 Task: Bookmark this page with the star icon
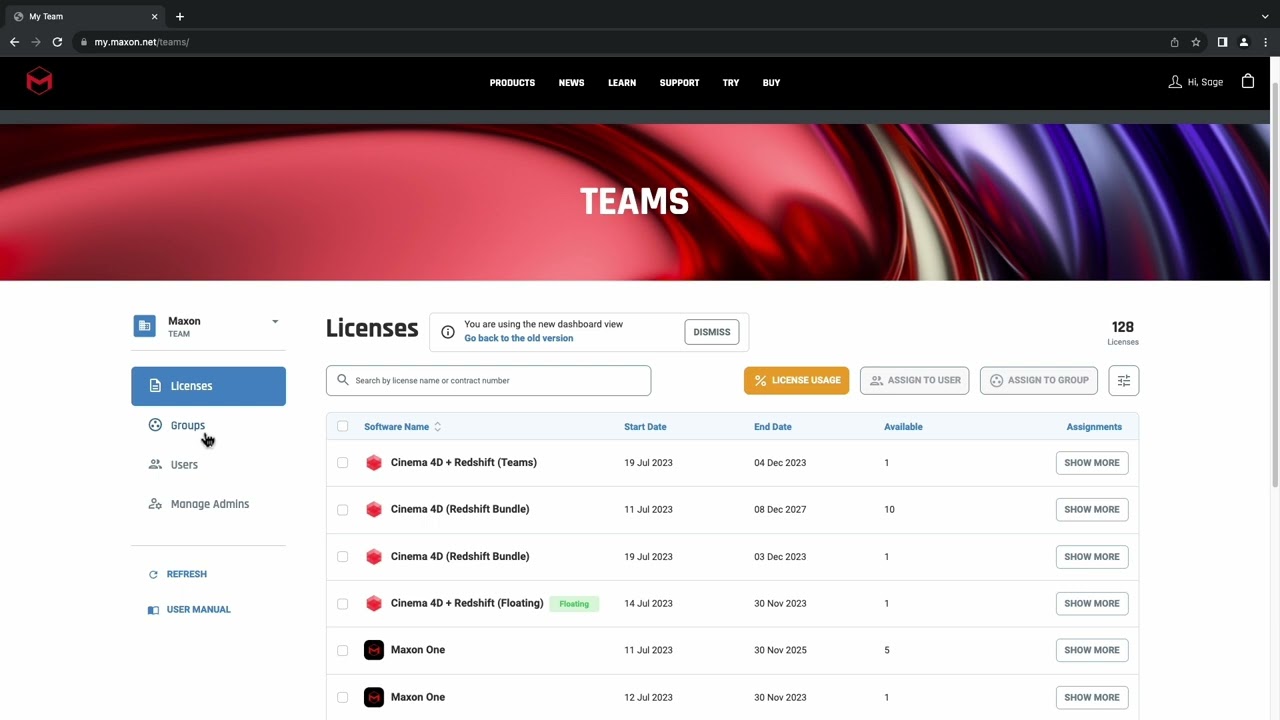tap(1196, 42)
